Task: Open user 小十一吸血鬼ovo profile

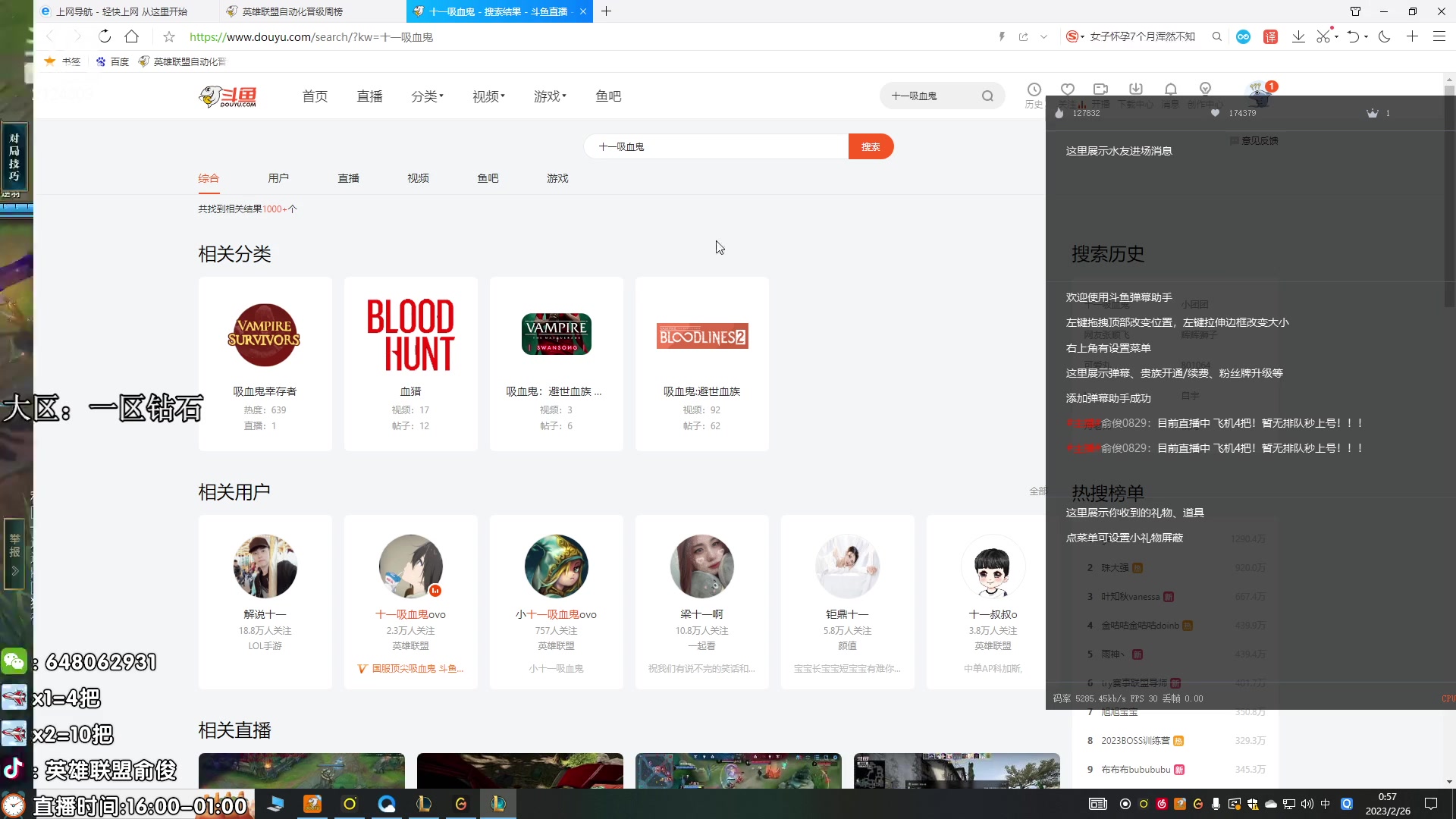Action: pyautogui.click(x=556, y=602)
